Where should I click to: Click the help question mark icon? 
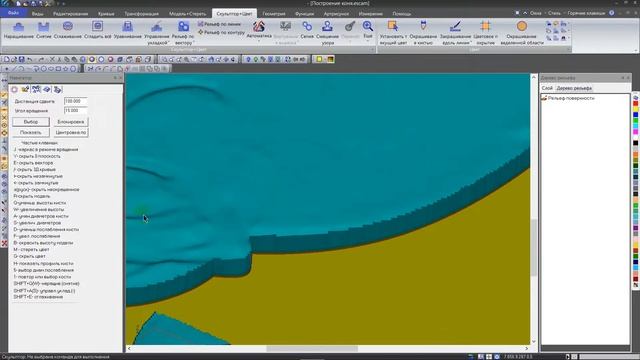(x=611, y=13)
